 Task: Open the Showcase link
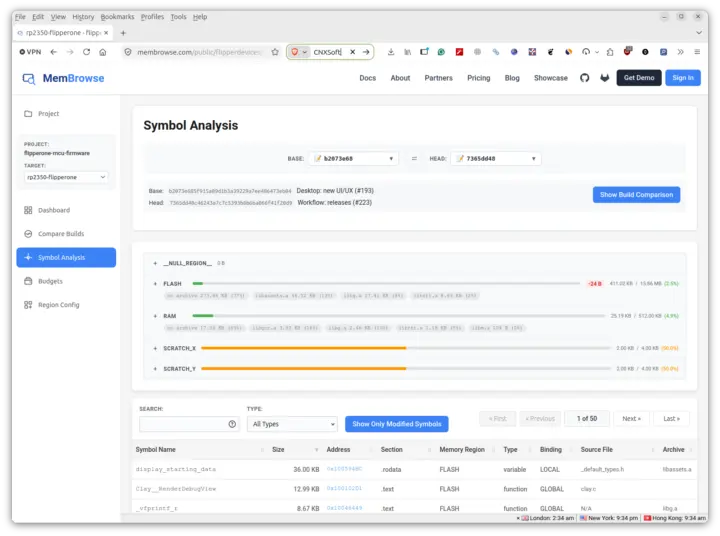point(551,78)
